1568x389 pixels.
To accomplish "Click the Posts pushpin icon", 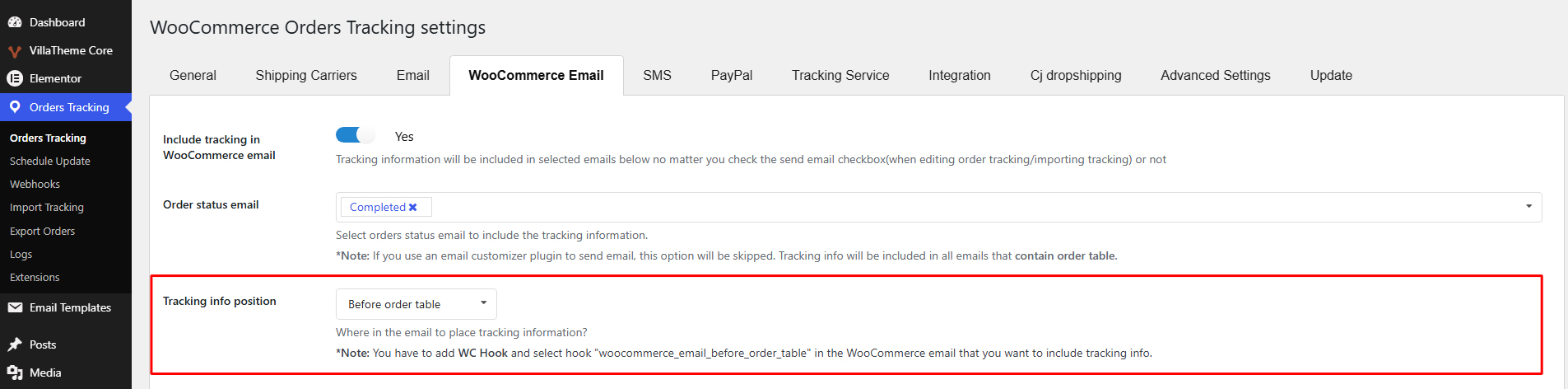I will pyautogui.click(x=15, y=344).
